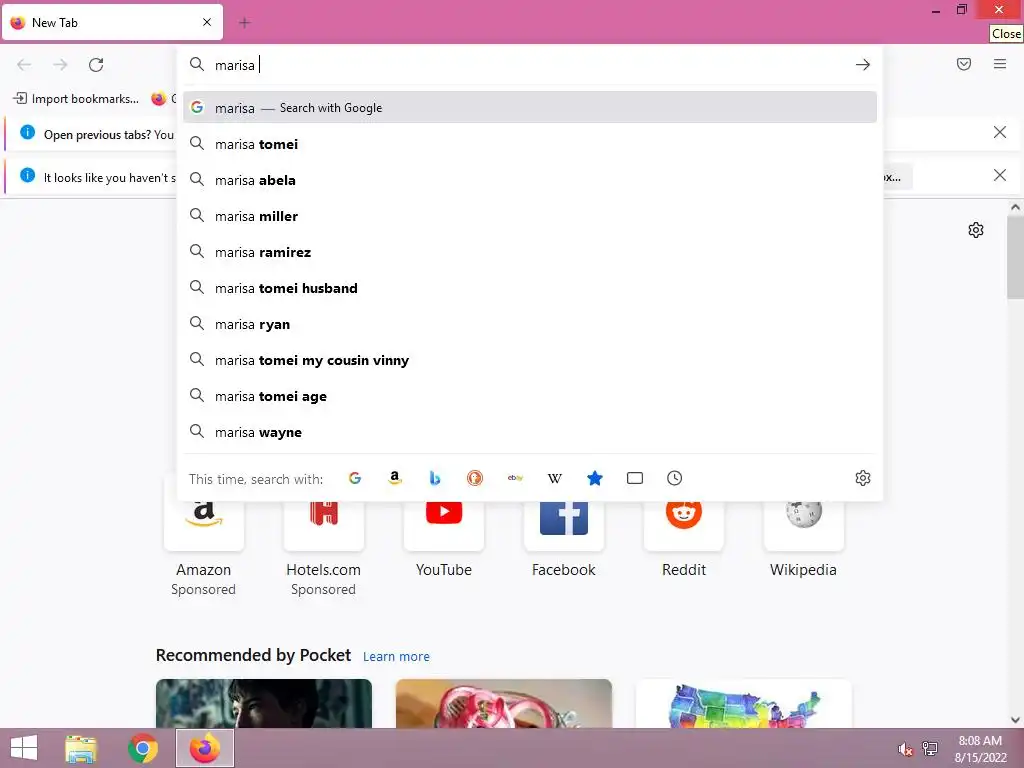This screenshot has width=1024, height=768.
Task: Choose 'marisa — Search with Google' suggestion
Action: point(530,108)
